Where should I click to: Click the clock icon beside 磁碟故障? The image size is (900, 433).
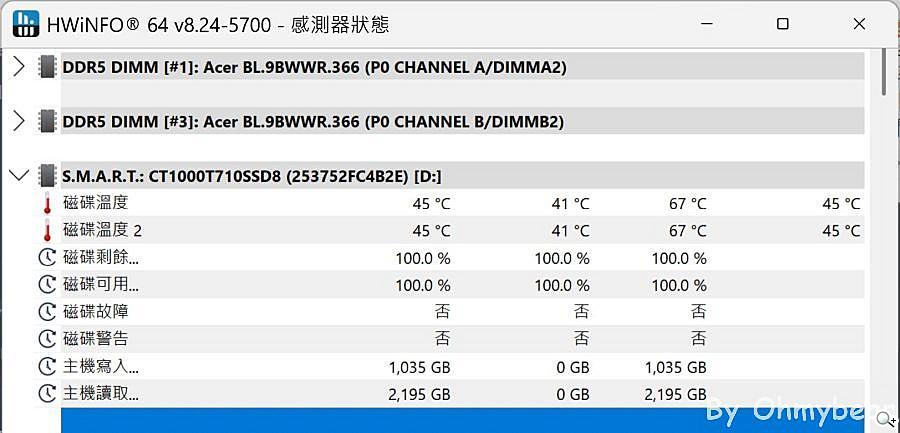click(x=47, y=312)
